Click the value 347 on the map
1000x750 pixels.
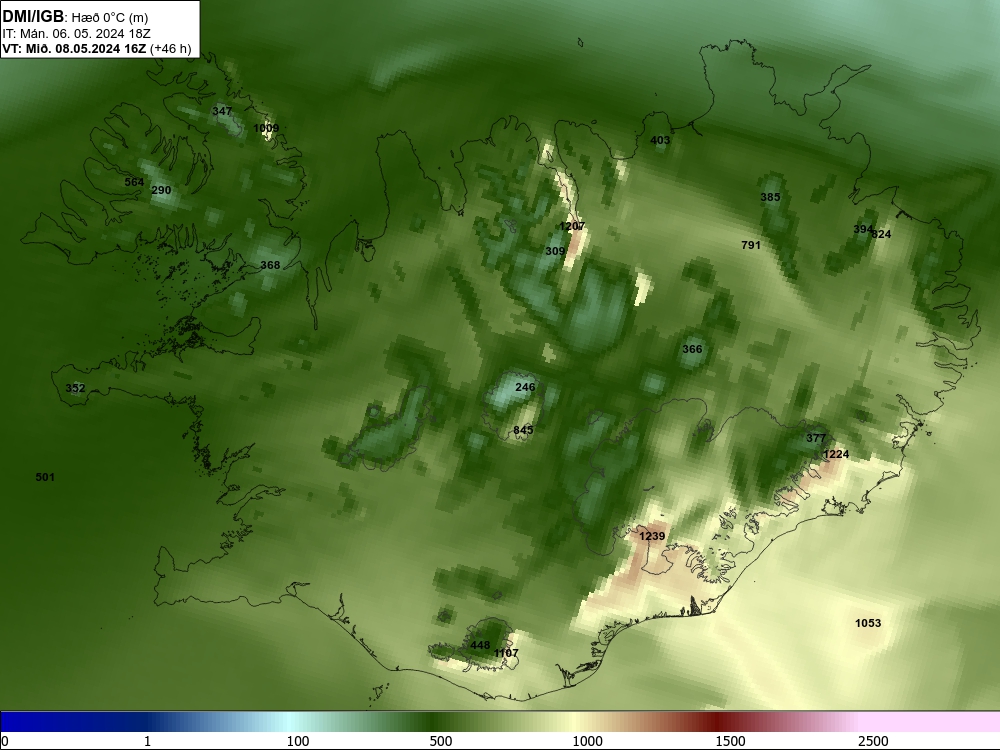click(x=222, y=111)
